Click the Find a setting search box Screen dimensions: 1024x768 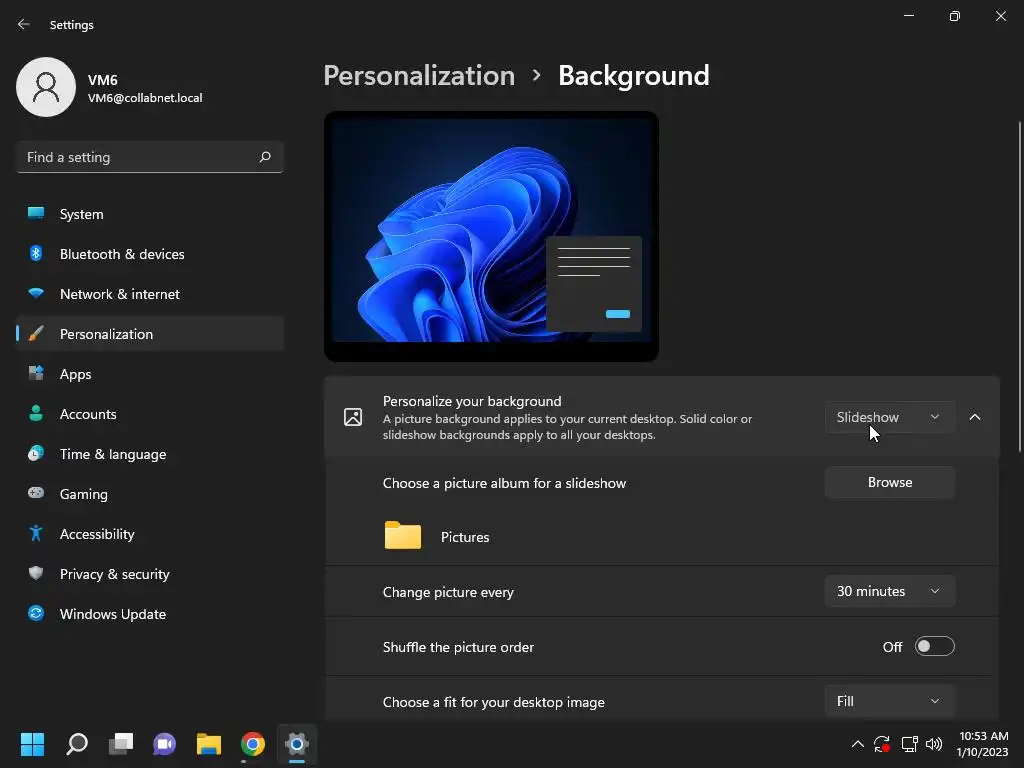[x=150, y=157]
